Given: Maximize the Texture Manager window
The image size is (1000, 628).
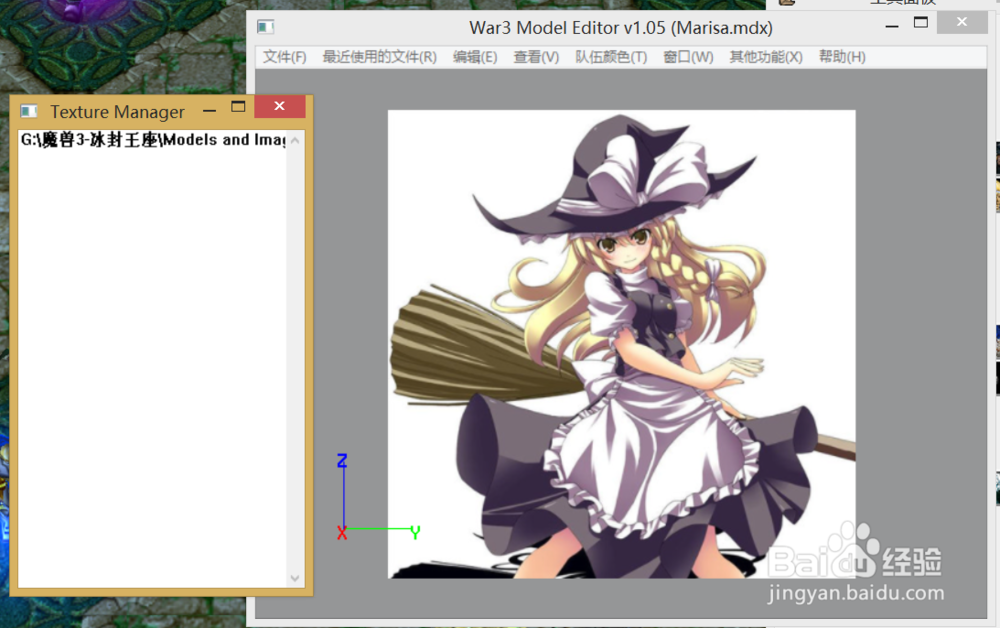Looking at the screenshot, I should pyautogui.click(x=238, y=106).
